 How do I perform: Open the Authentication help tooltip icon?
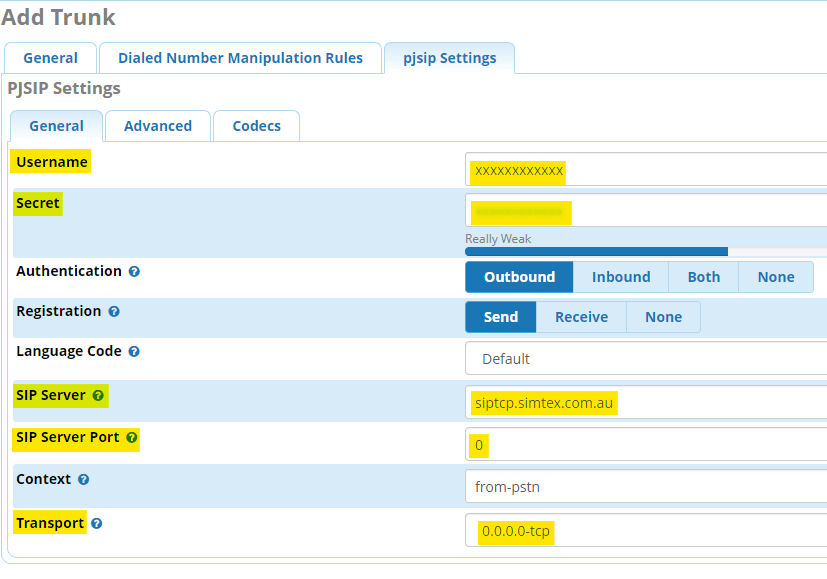[134, 271]
